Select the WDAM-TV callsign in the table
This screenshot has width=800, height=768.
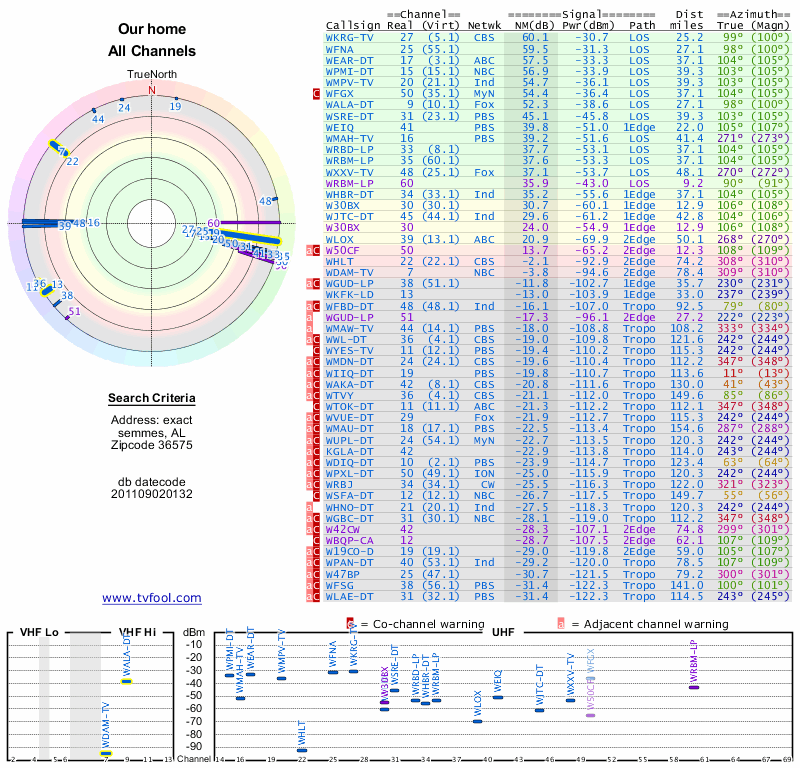tap(349, 272)
